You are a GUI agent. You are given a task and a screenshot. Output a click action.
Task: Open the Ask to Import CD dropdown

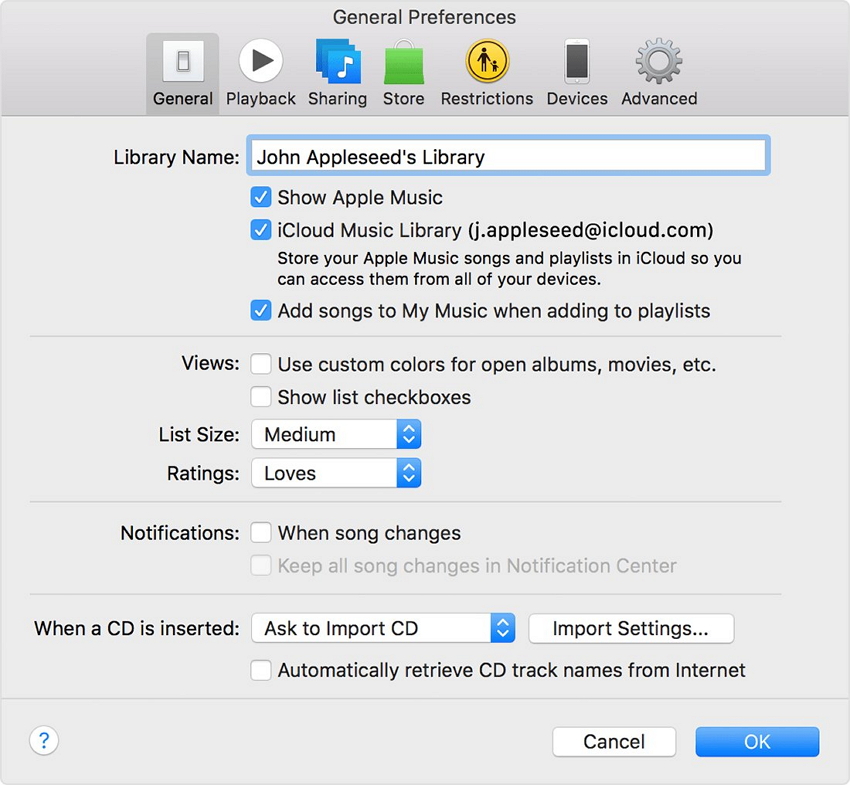(383, 629)
